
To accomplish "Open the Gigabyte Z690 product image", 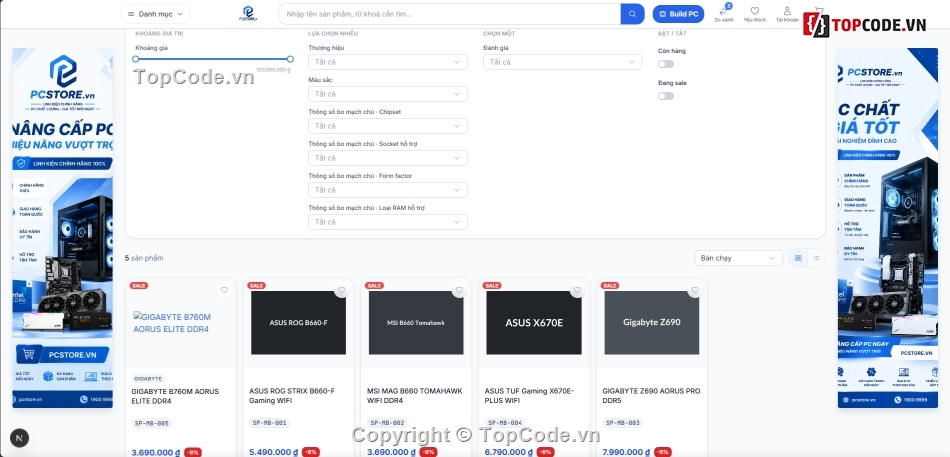I will [652, 322].
